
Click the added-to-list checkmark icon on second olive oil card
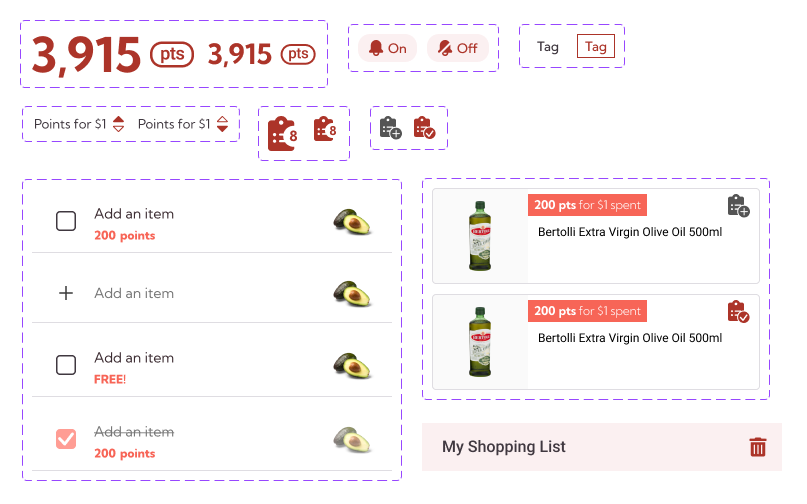click(738, 312)
